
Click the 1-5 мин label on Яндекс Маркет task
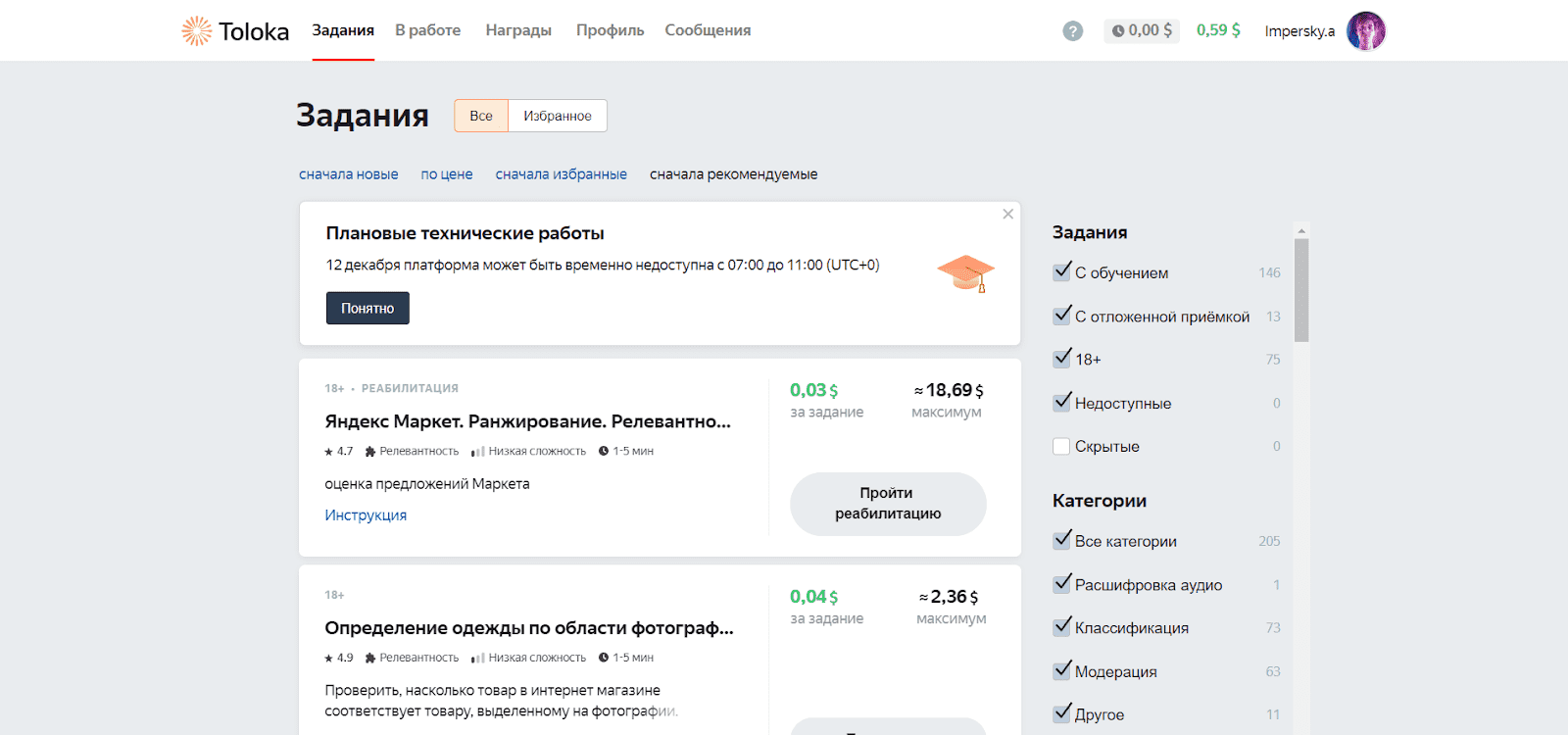(626, 452)
